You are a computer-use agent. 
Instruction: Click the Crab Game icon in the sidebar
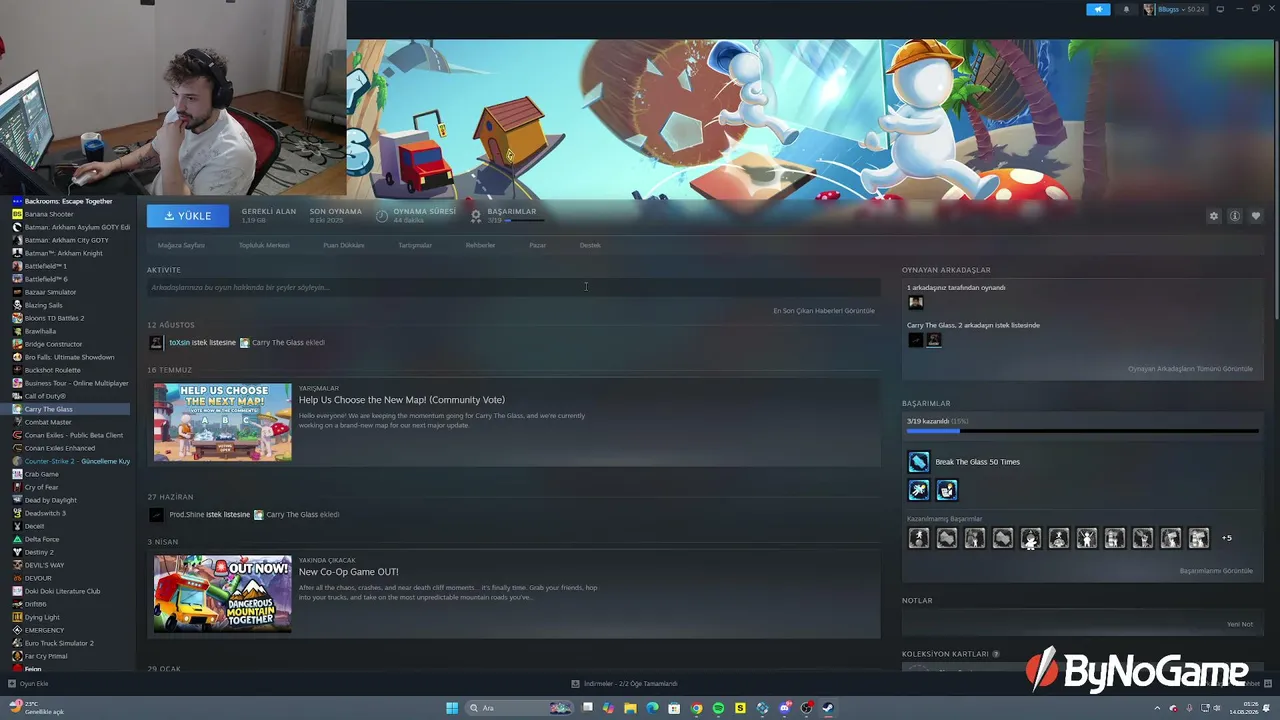(17, 474)
